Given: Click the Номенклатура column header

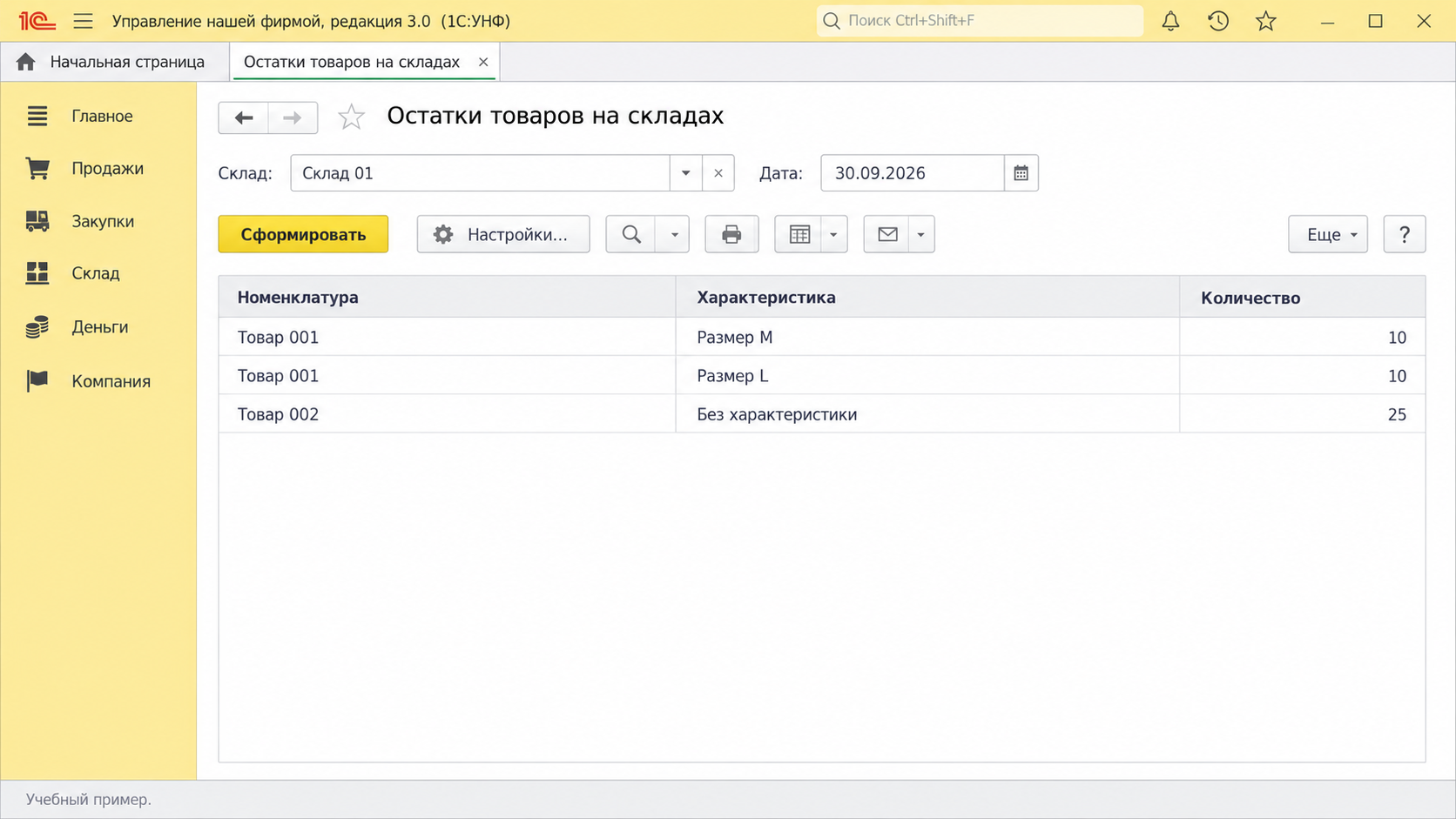Looking at the screenshot, I should (x=447, y=298).
